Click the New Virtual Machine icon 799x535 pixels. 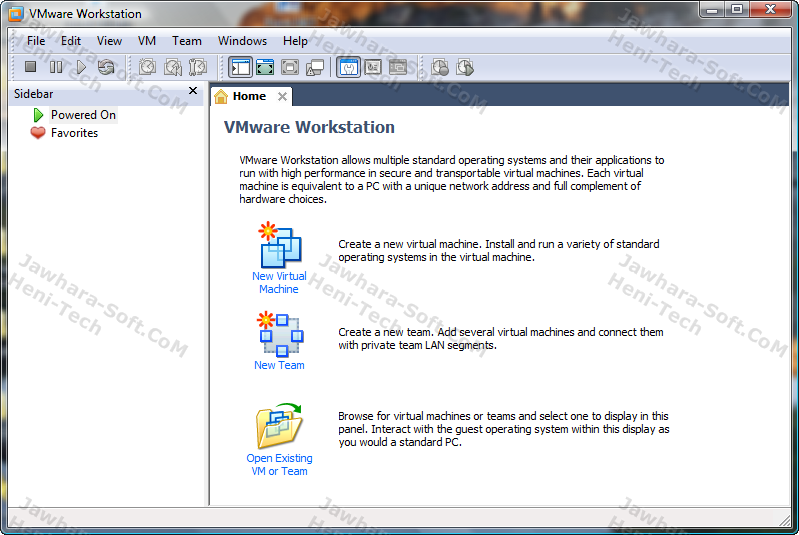click(280, 245)
